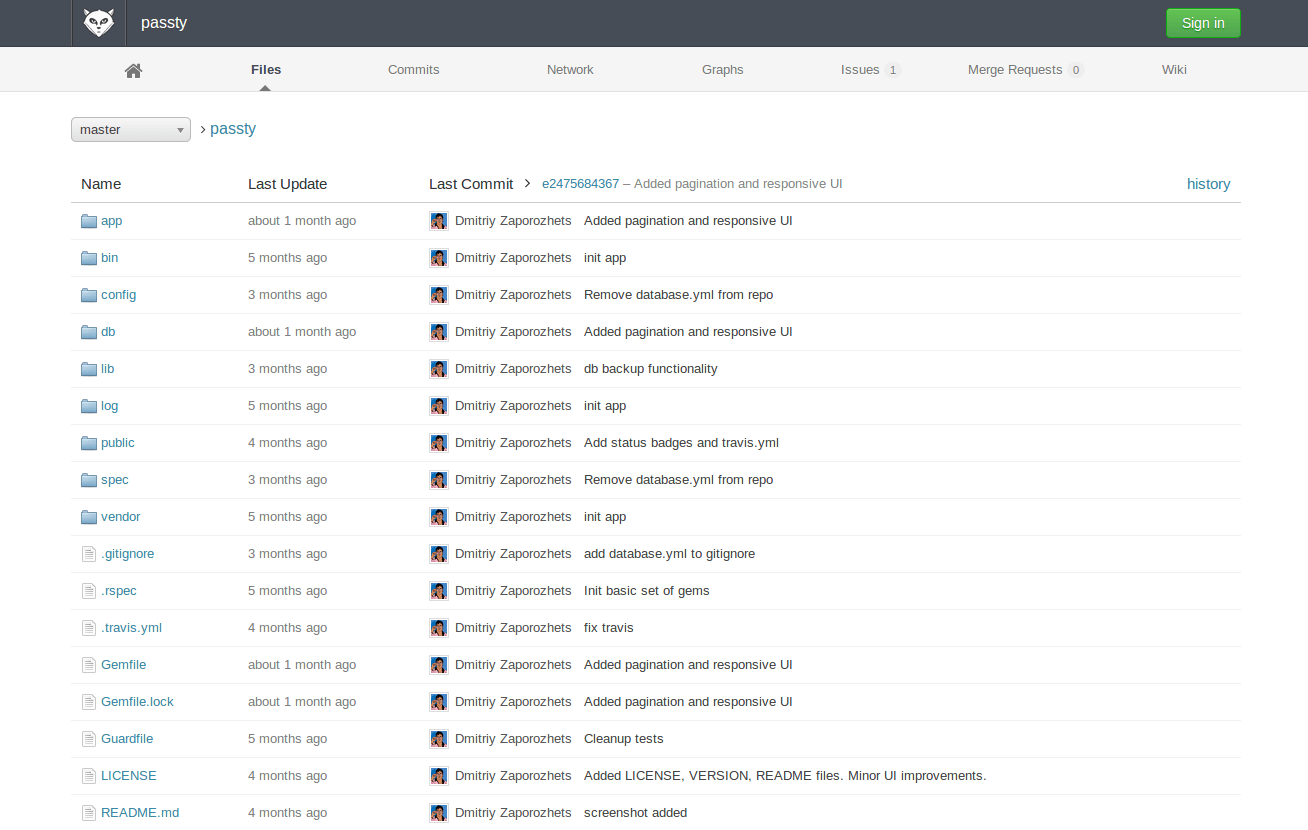This screenshot has width=1308, height=830.
Task: Click the avatar next to 'screenshot added' commit
Action: click(x=439, y=812)
